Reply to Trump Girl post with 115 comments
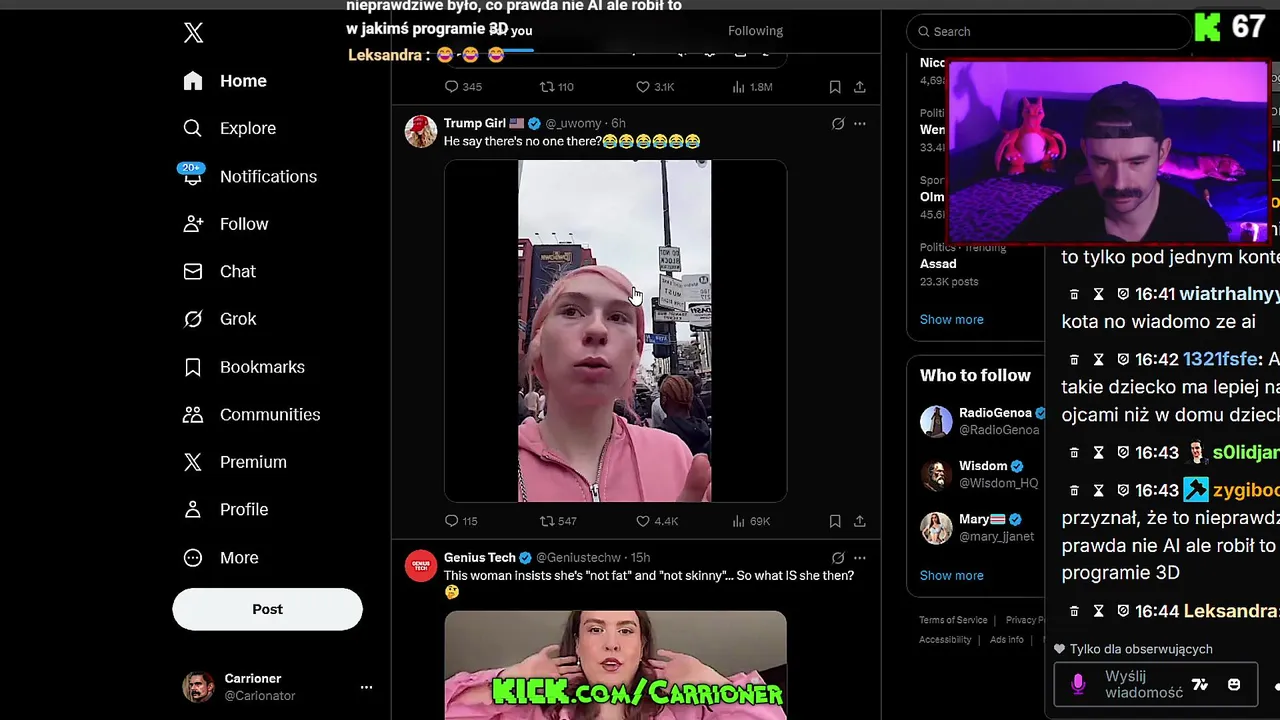The height and width of the screenshot is (720, 1280). tap(461, 521)
